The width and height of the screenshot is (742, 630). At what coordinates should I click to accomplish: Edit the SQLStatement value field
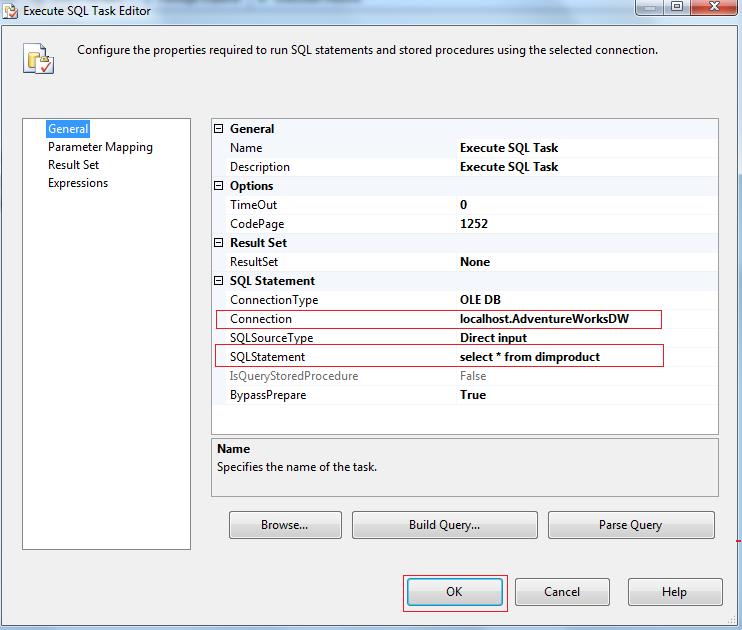552,357
